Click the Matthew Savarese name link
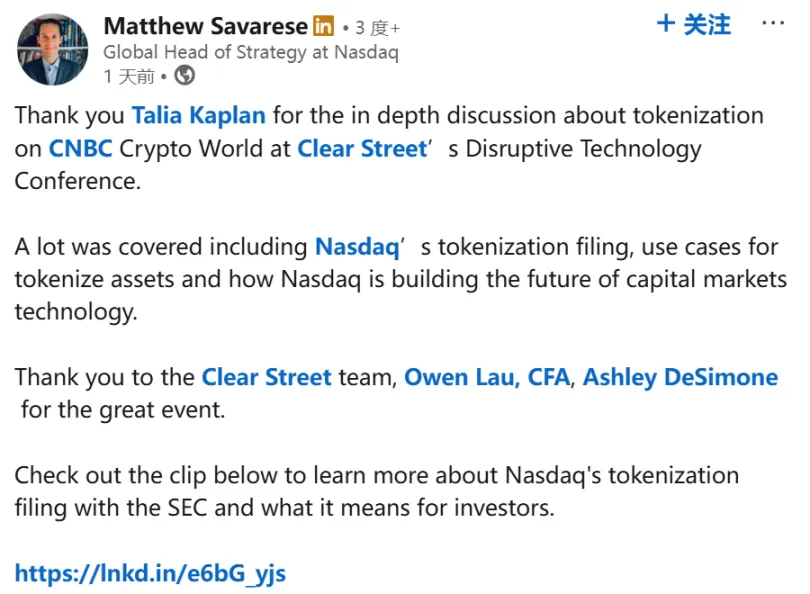Viewport: 810px width, 594px height. pyautogui.click(x=205, y=26)
